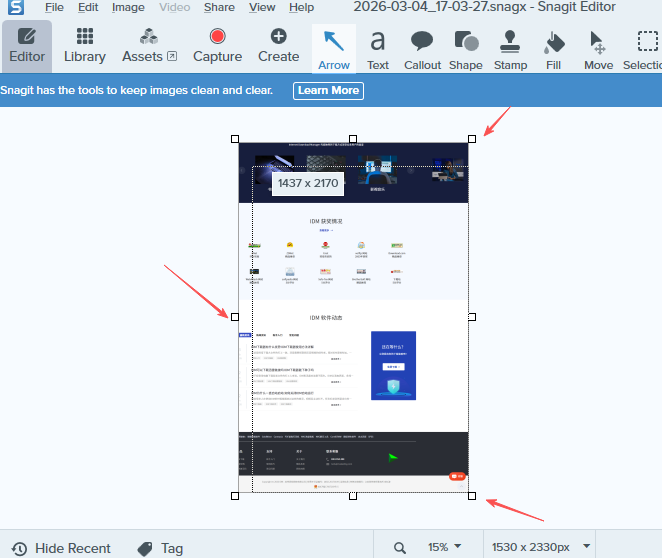
Task: Open the Edit menu
Action: 88,8
